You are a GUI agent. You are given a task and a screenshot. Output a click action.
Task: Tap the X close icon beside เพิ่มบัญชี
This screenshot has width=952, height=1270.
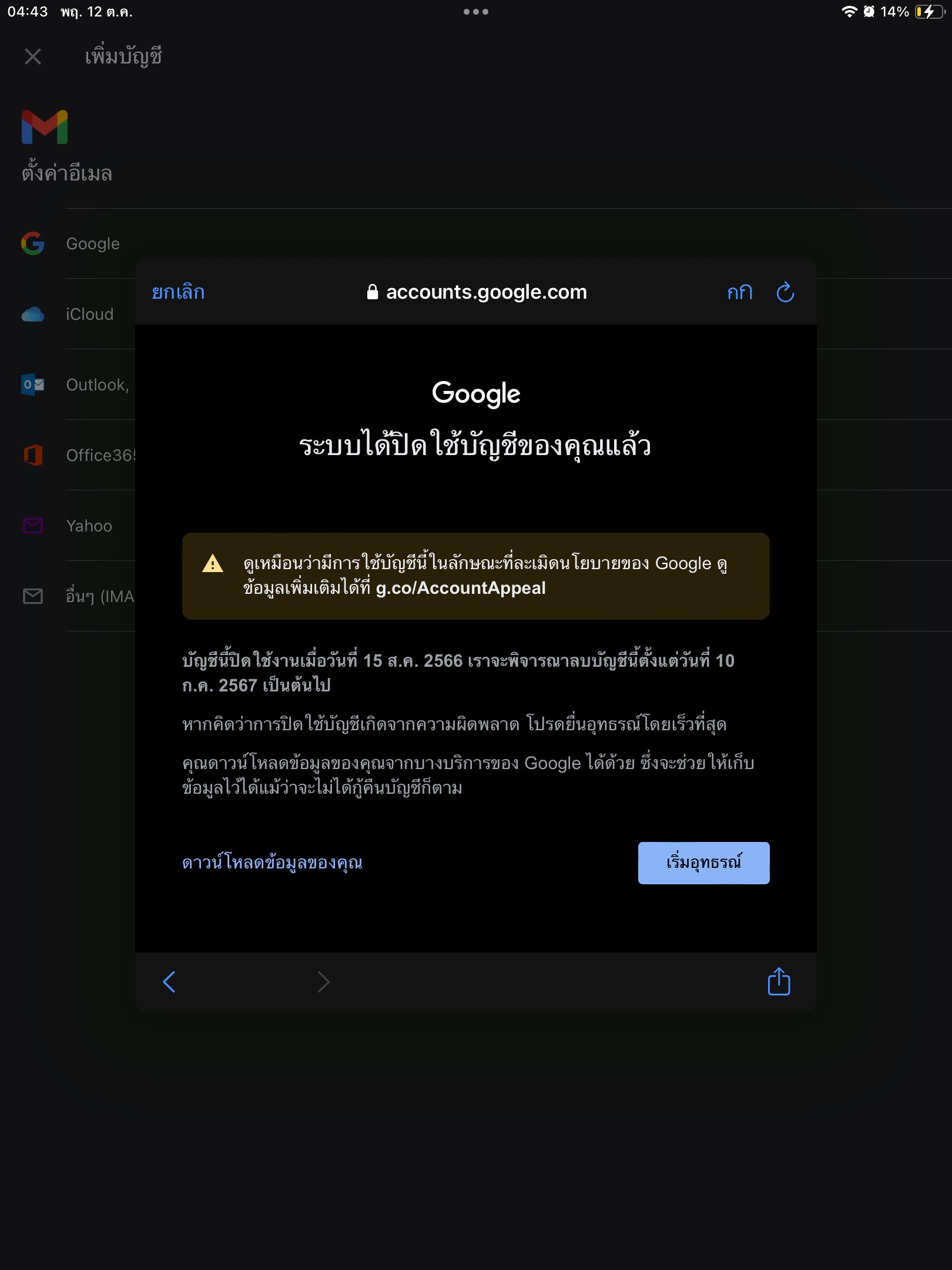33,56
